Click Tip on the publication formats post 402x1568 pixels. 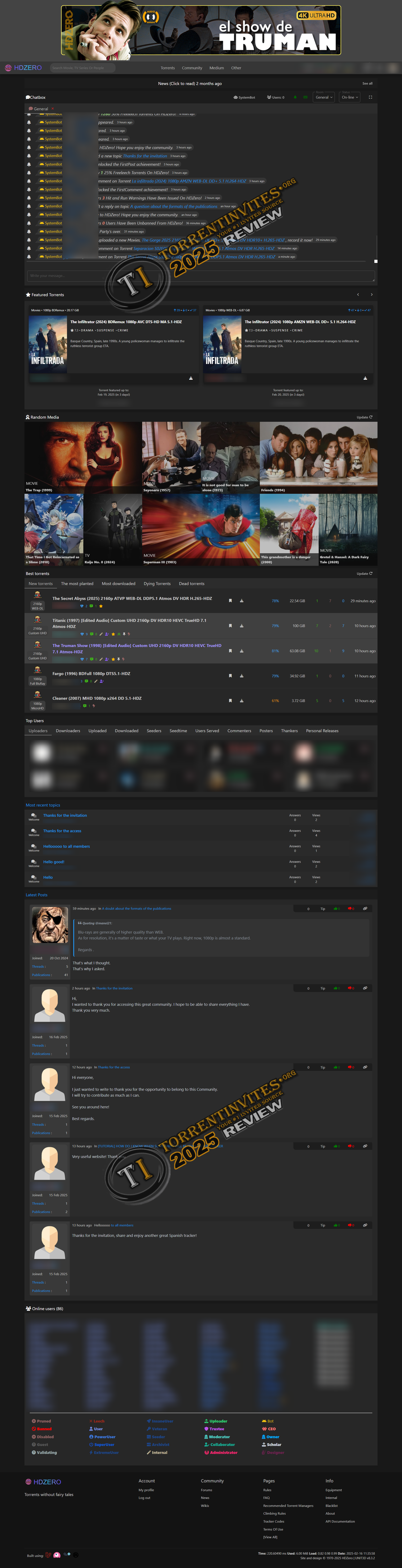tap(323, 909)
